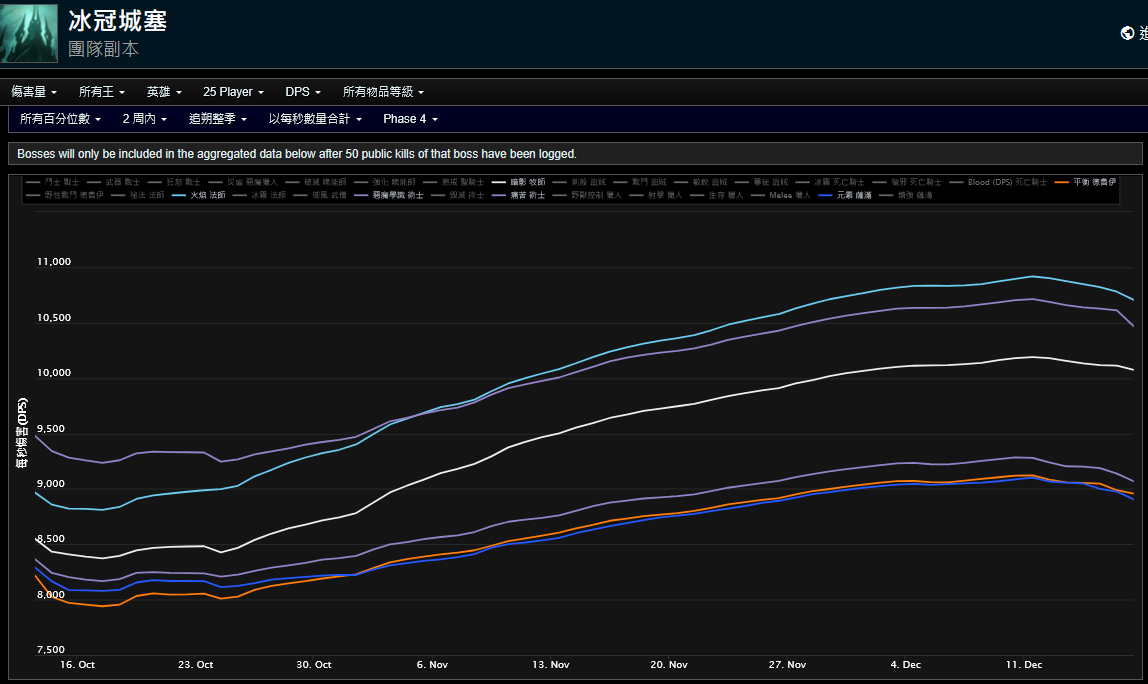Click the Icecrown Citadel raid thumbnail icon
This screenshot has height=684, width=1148.
click(x=29, y=32)
